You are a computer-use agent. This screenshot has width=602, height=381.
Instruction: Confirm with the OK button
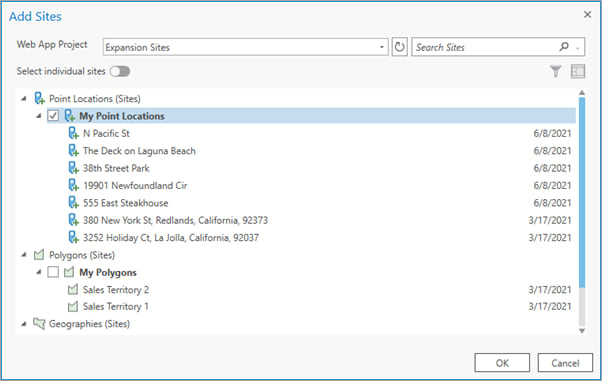point(502,363)
